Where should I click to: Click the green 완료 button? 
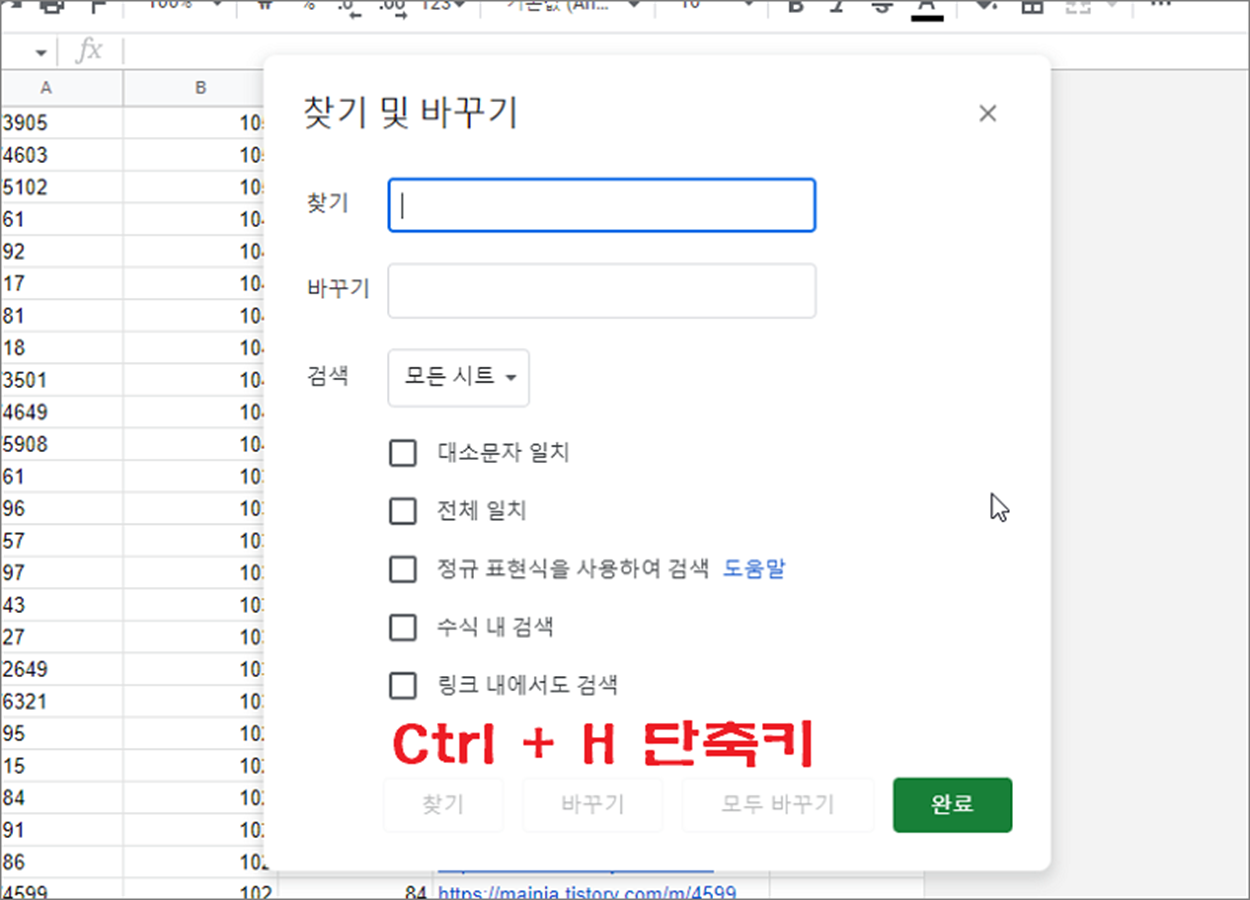952,805
